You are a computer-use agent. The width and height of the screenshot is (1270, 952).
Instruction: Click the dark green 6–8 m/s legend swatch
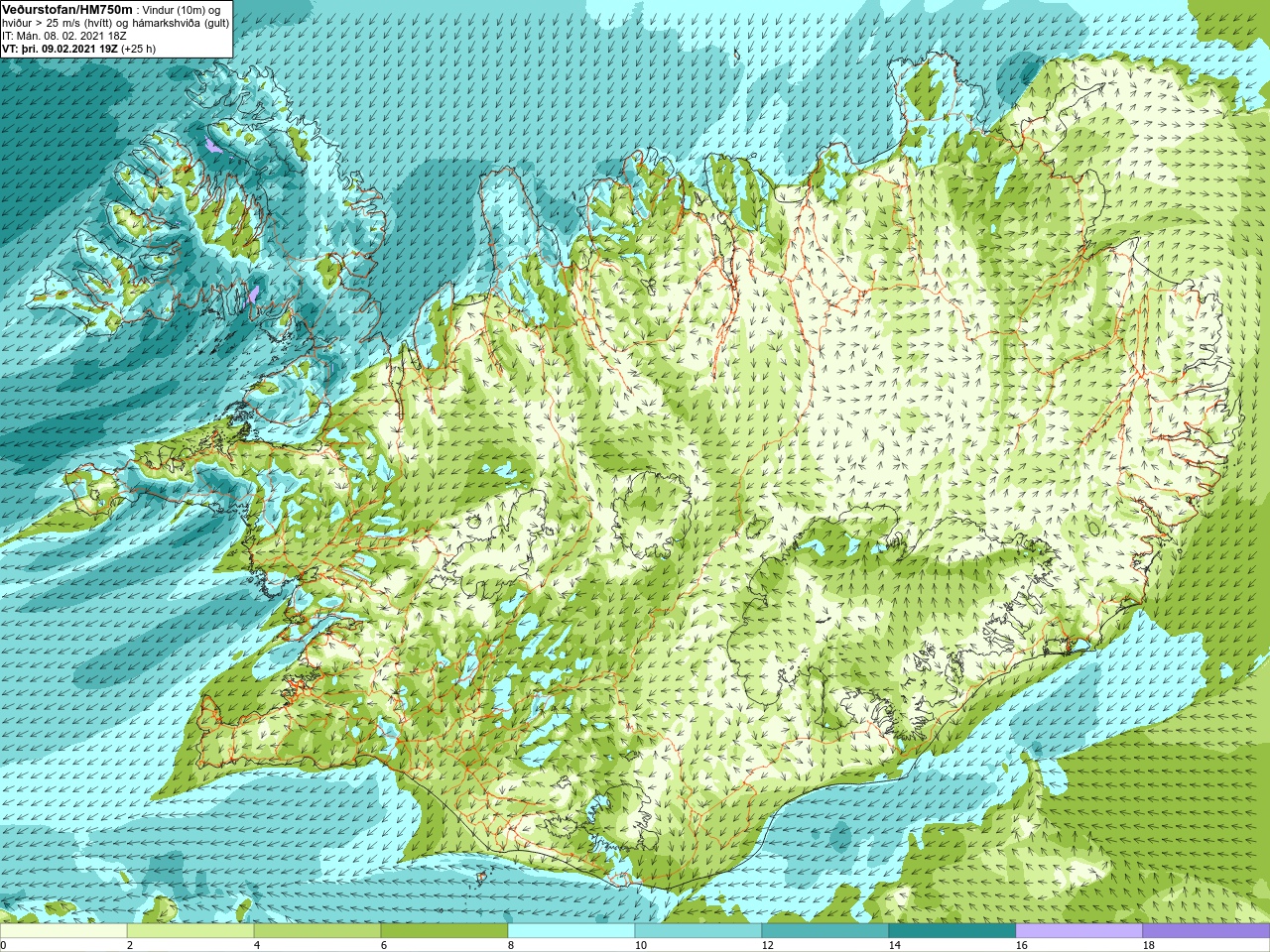point(444,931)
